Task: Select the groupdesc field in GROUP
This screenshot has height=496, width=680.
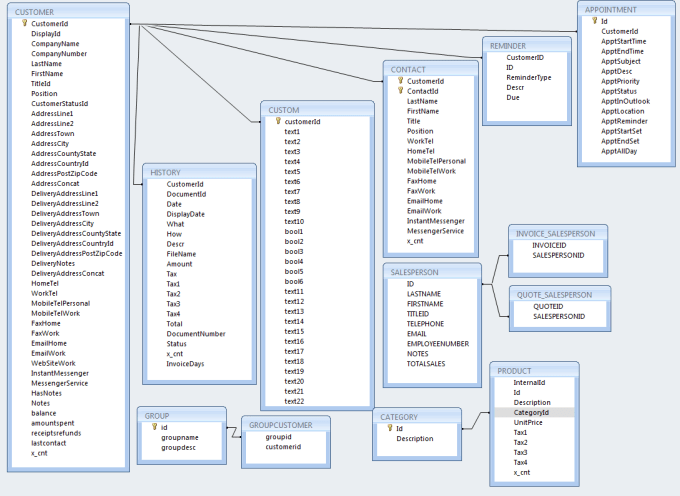Action: click(x=178, y=447)
